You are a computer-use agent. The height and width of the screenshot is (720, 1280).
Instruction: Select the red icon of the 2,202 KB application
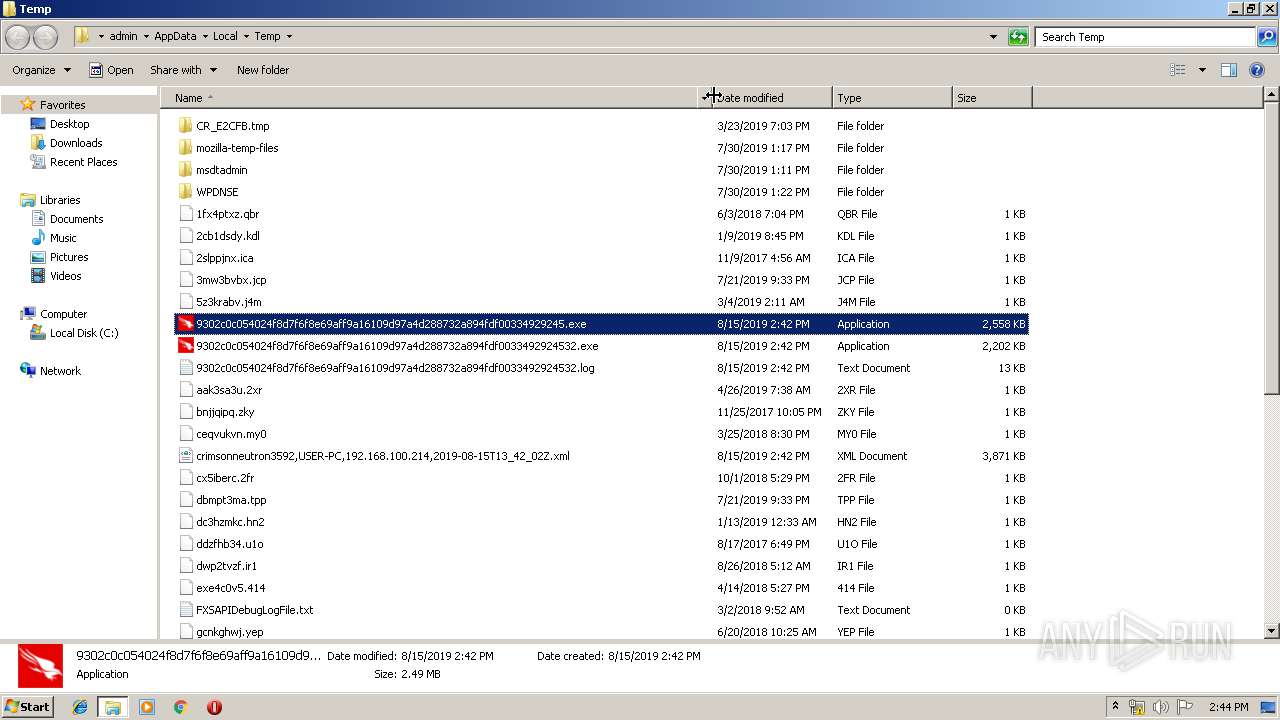click(x=185, y=346)
